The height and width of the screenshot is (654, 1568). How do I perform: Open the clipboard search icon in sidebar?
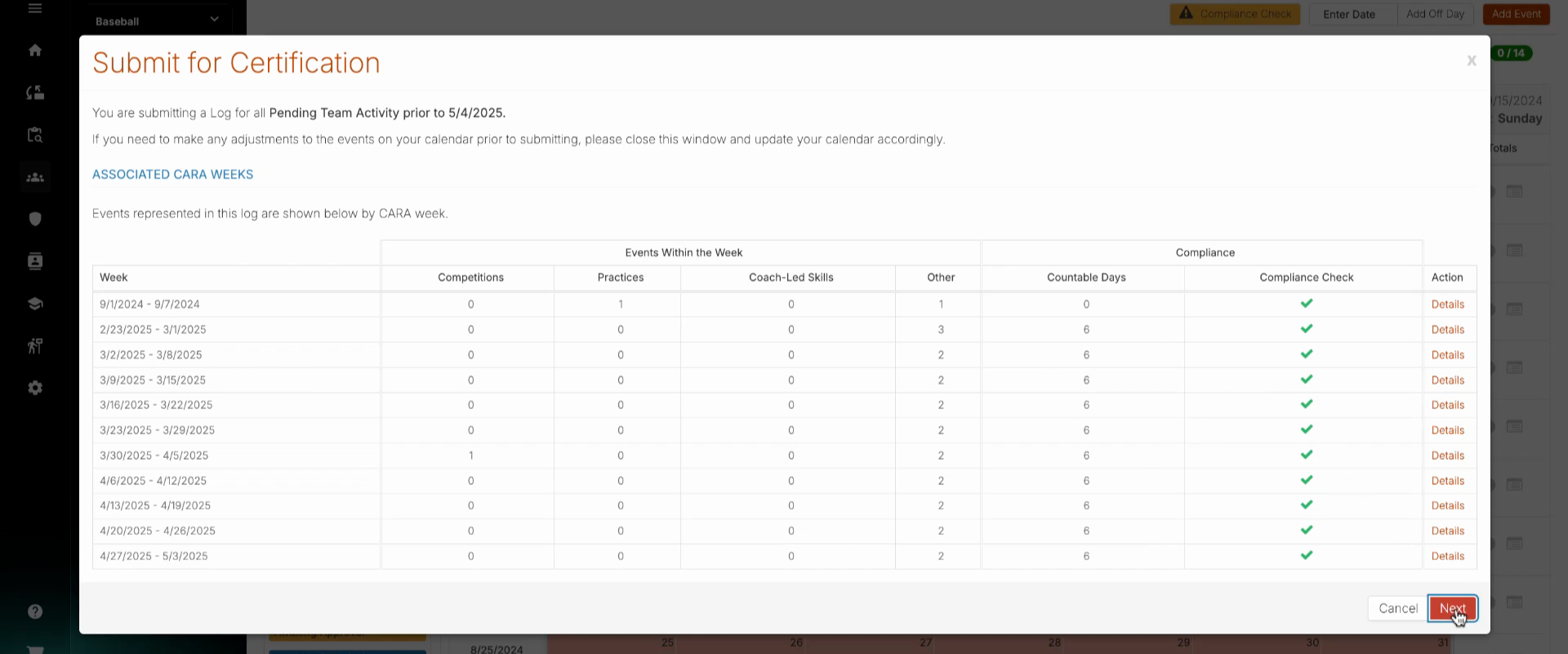click(35, 135)
